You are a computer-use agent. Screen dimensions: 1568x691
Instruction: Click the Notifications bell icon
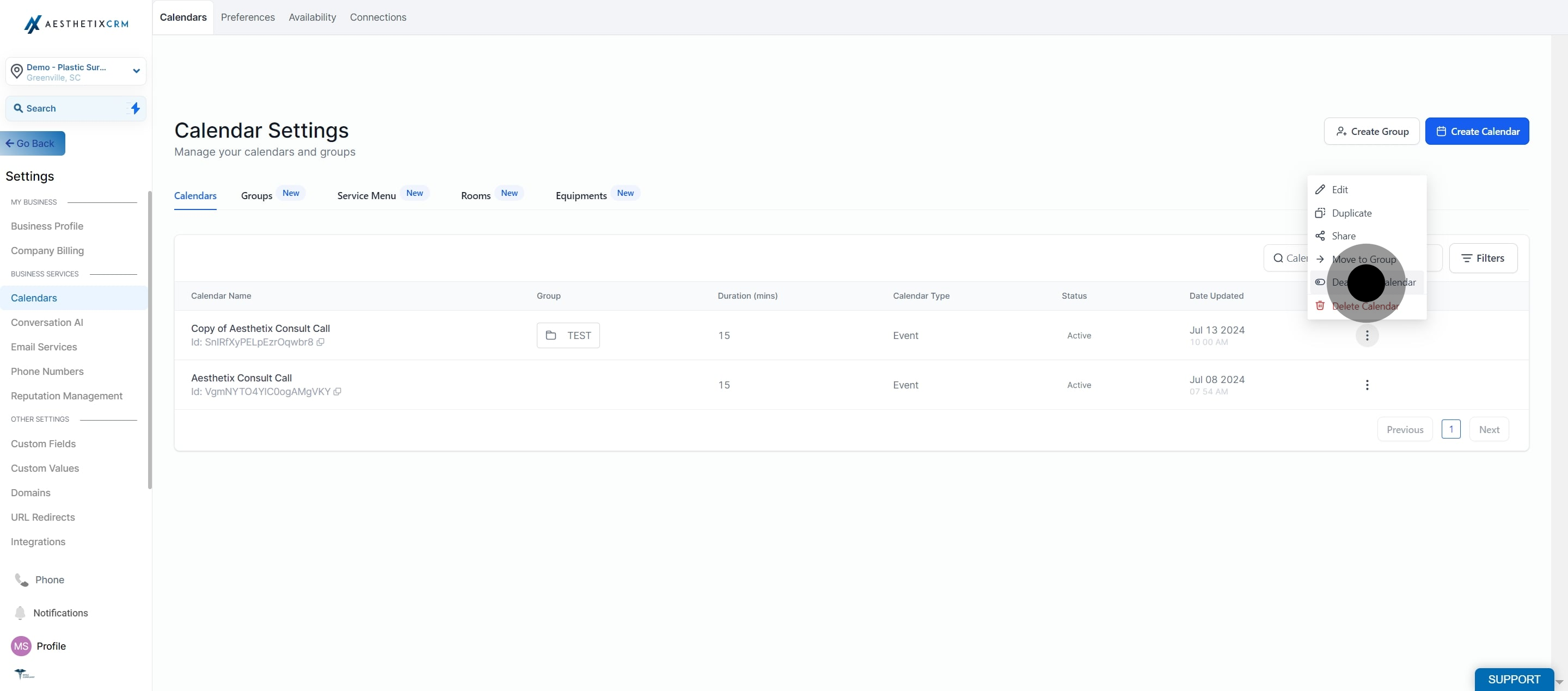click(x=20, y=613)
